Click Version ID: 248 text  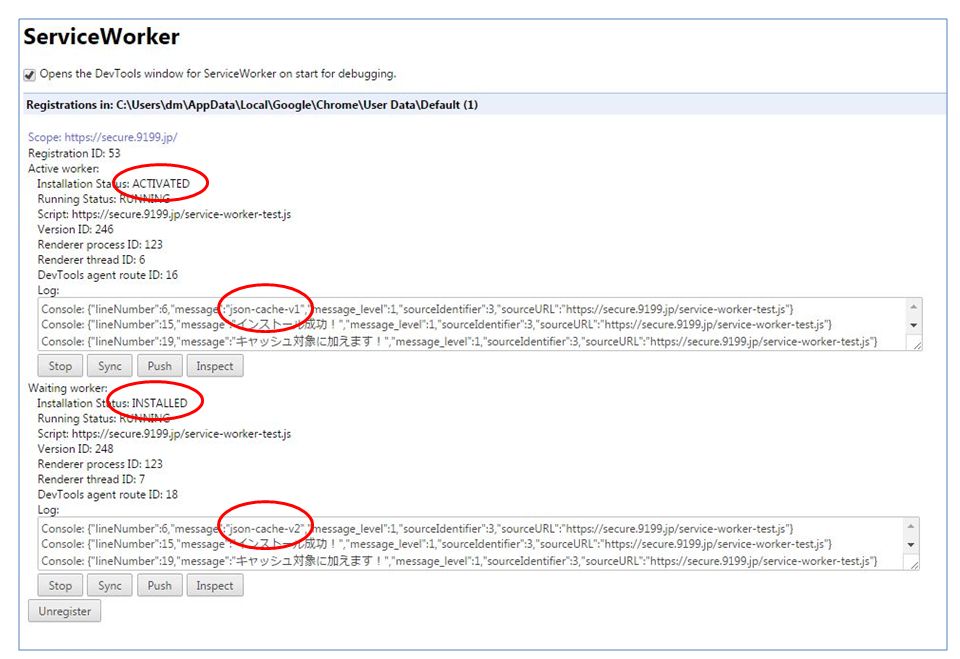coord(75,448)
